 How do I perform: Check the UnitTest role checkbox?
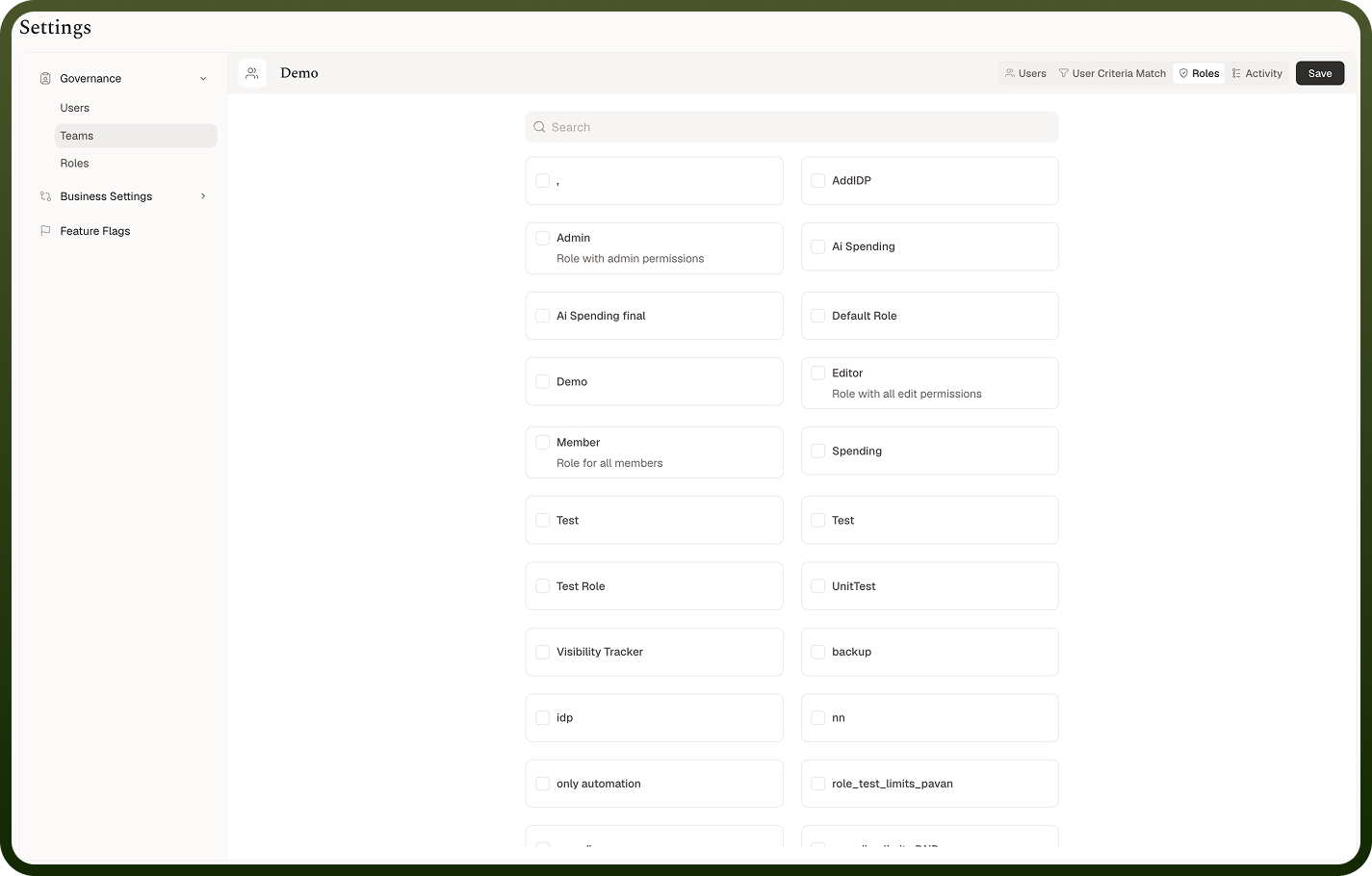(818, 586)
